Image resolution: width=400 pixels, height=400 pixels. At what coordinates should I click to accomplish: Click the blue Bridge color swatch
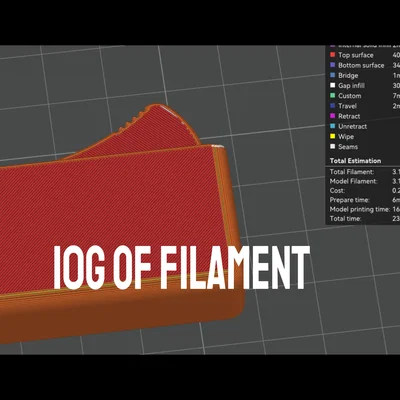(x=332, y=75)
